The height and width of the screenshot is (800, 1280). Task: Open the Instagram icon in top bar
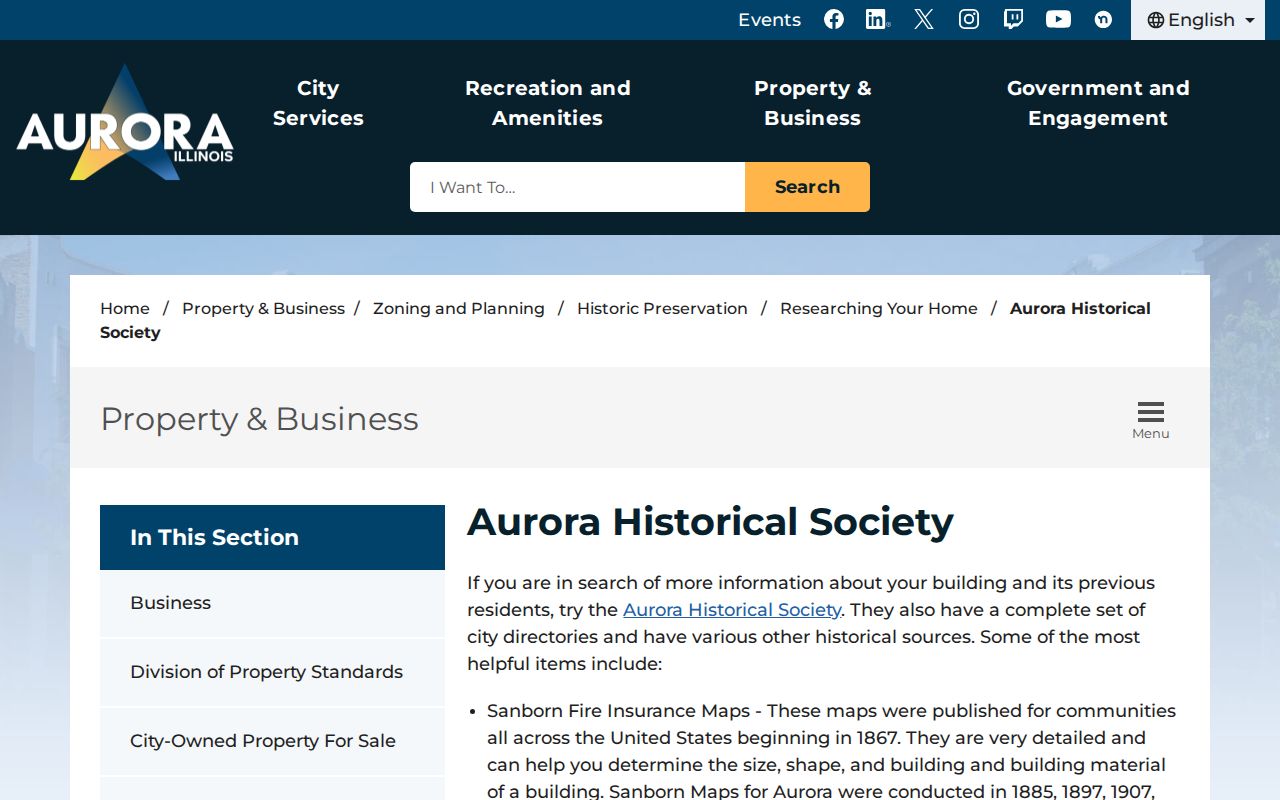pos(969,20)
